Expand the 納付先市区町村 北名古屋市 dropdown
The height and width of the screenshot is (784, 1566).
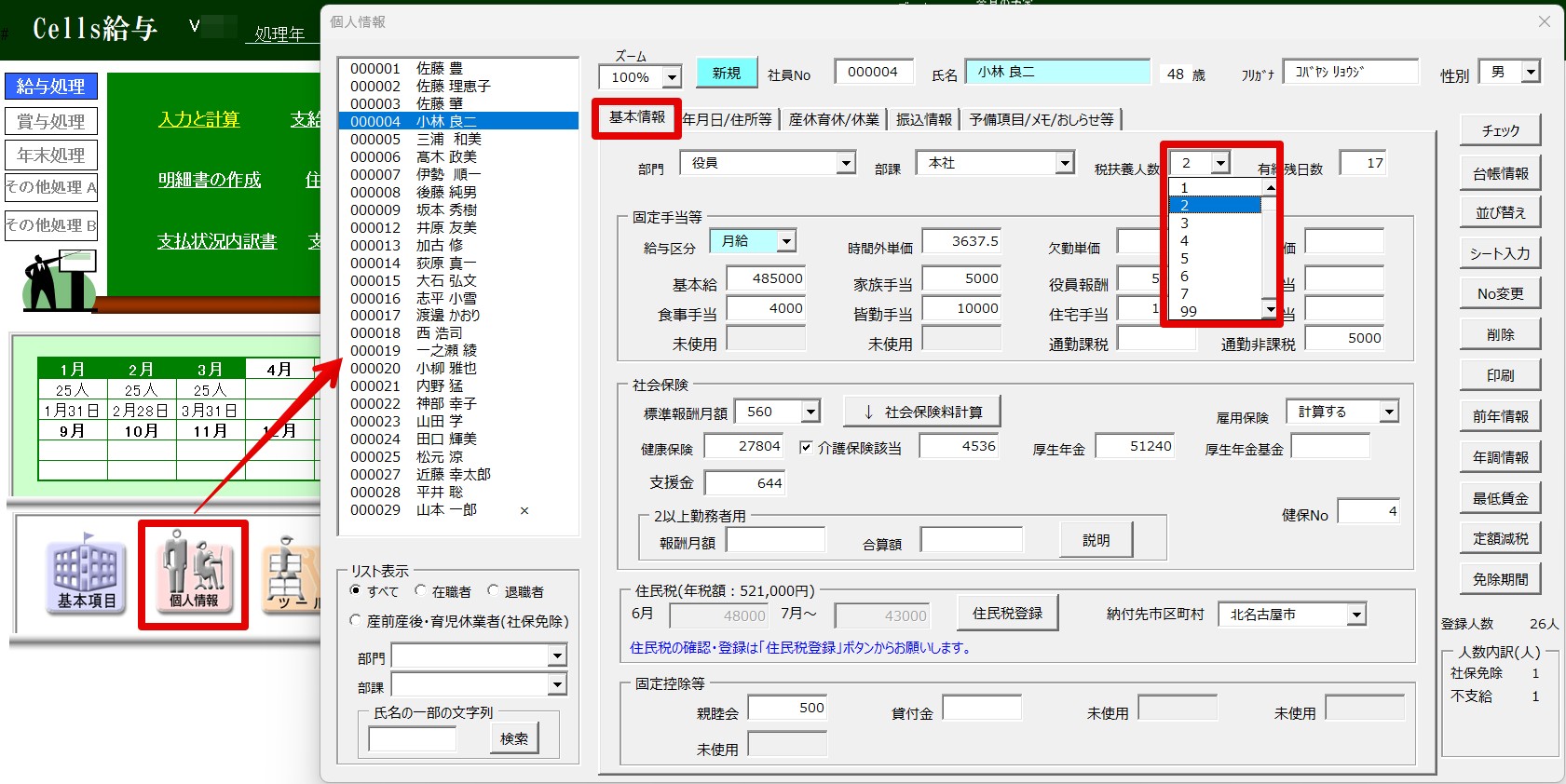(x=1356, y=615)
